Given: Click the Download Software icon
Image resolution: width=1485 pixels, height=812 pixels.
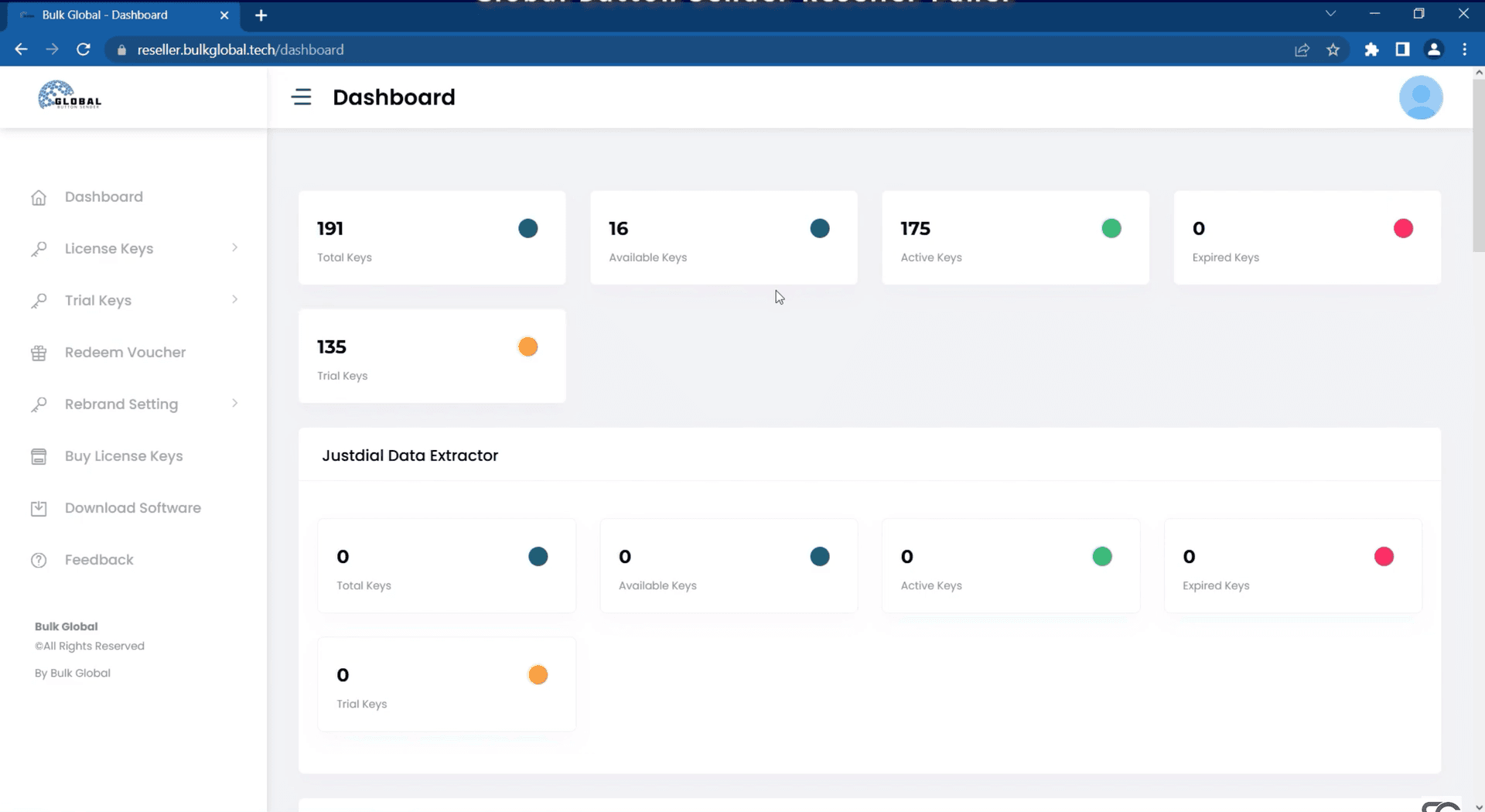Looking at the screenshot, I should pyautogui.click(x=39, y=508).
